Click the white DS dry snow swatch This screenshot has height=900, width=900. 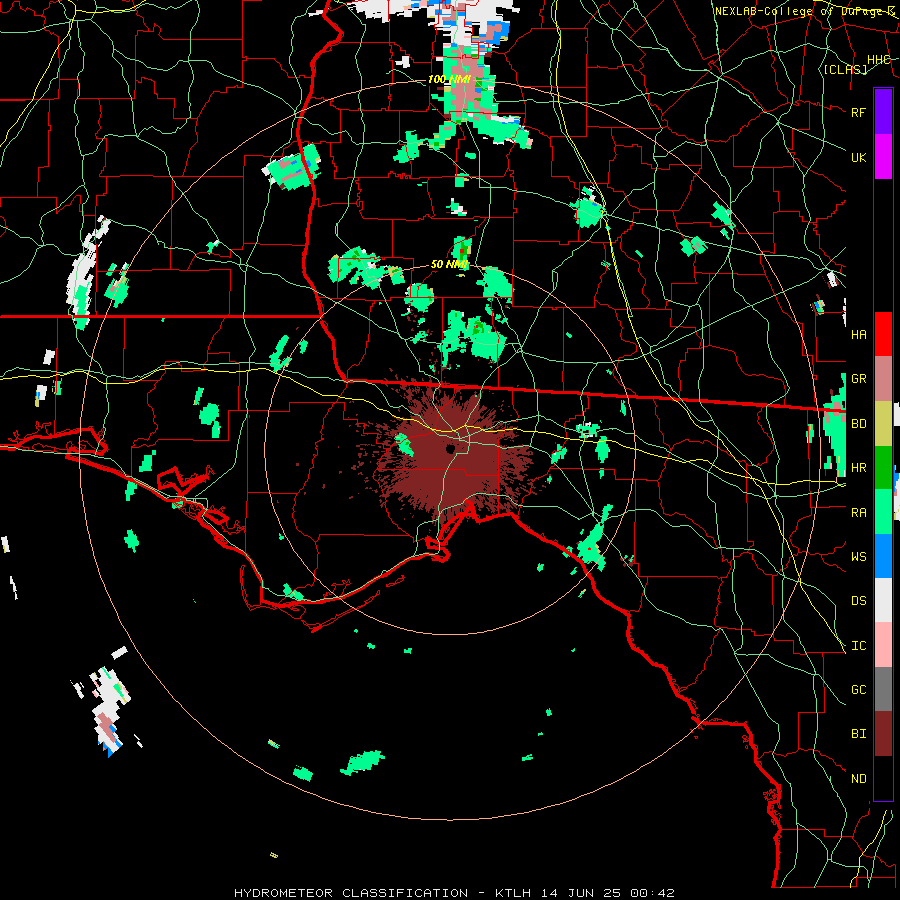click(883, 601)
